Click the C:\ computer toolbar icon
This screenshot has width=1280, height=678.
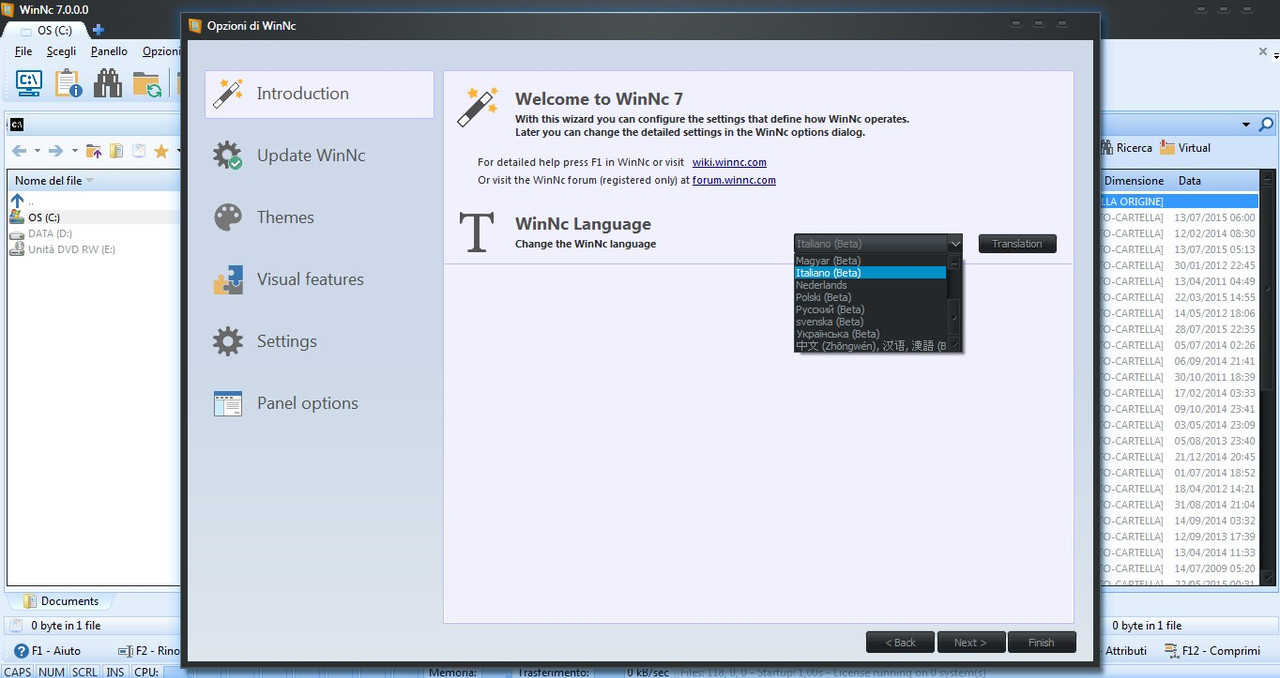(x=29, y=84)
